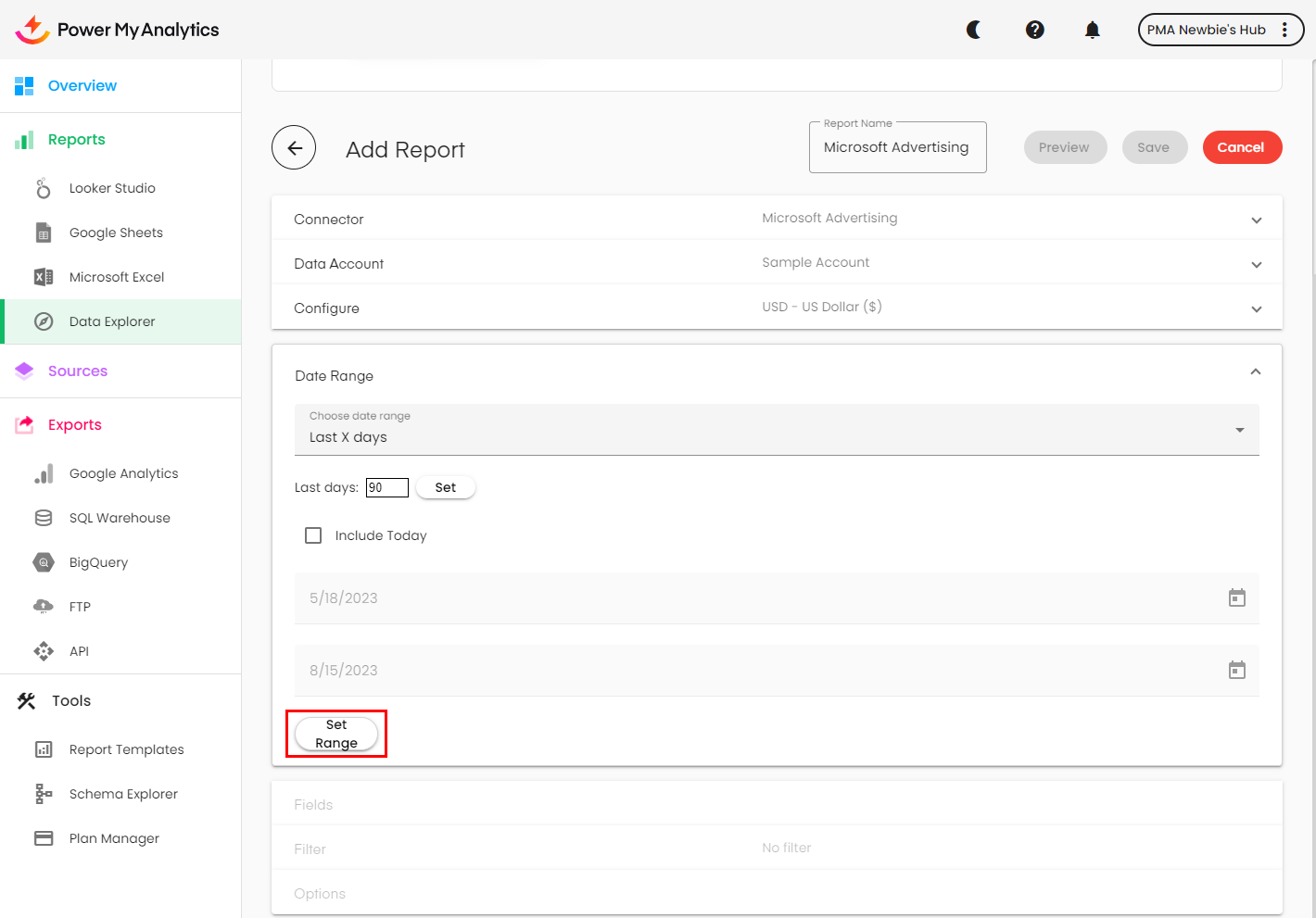Expand the Data Account section
The height and width of the screenshot is (918, 1316).
1256,265
